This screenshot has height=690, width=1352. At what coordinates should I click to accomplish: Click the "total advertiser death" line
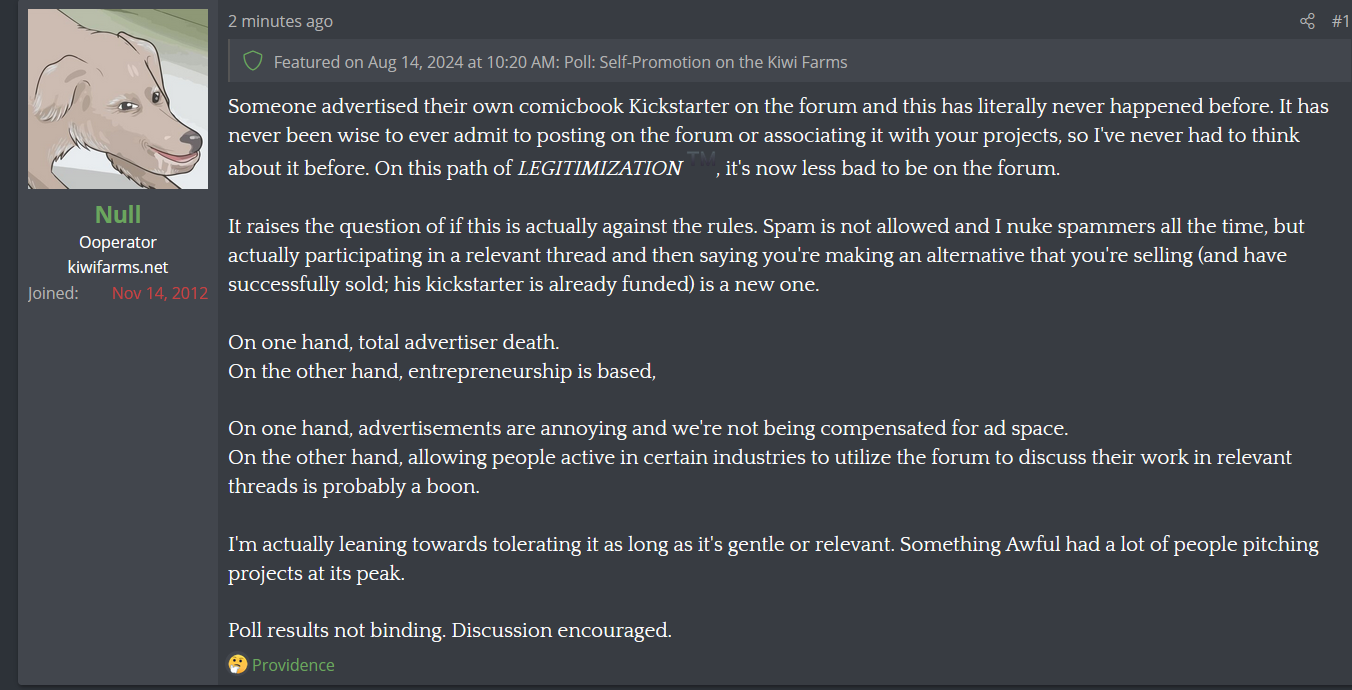(x=393, y=342)
